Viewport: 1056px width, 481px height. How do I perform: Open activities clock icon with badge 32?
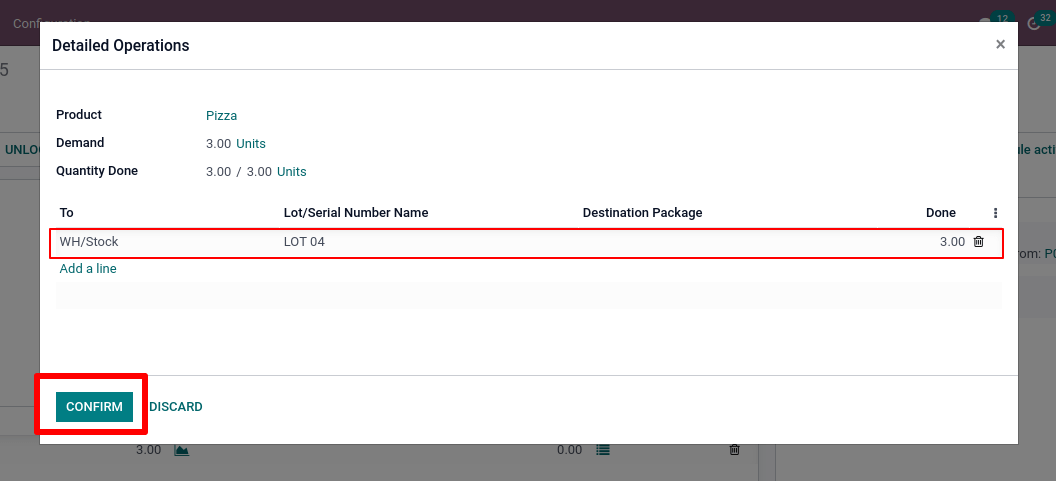click(1034, 23)
